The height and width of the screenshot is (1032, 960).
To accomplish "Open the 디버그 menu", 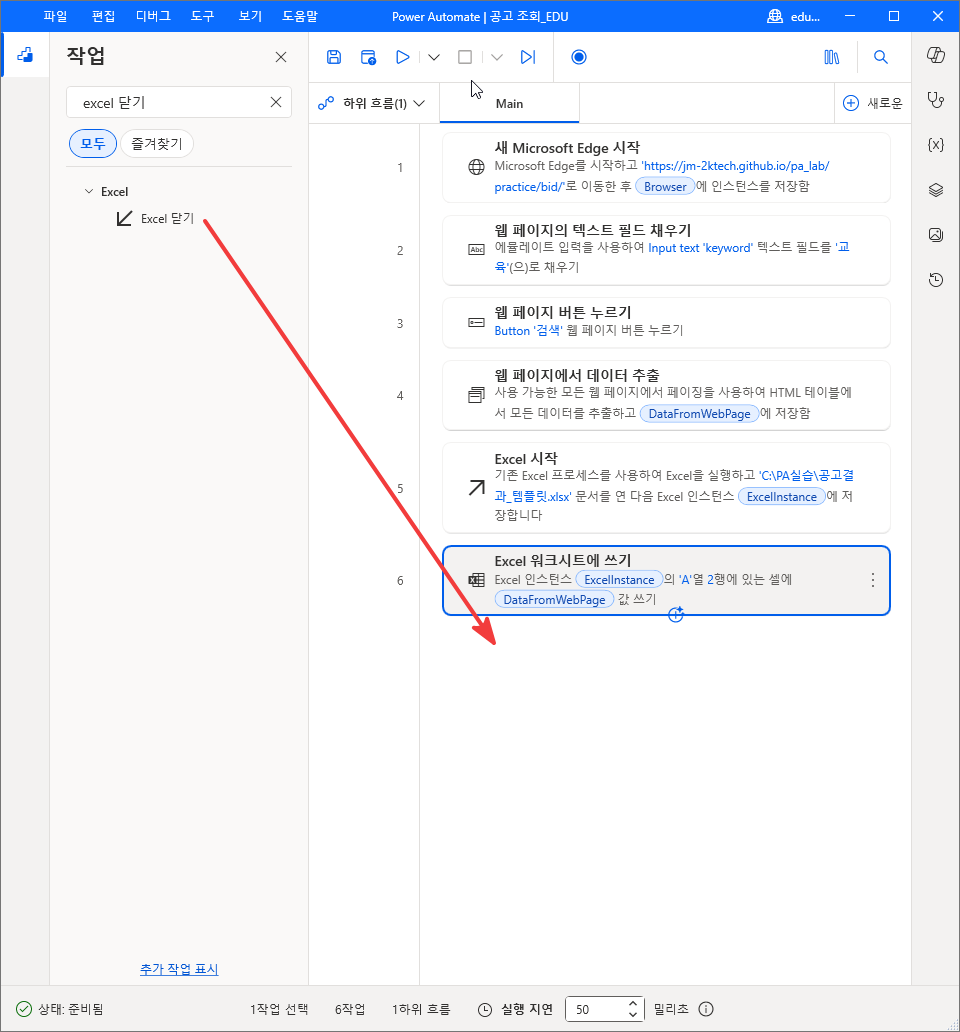I will pyautogui.click(x=153, y=16).
